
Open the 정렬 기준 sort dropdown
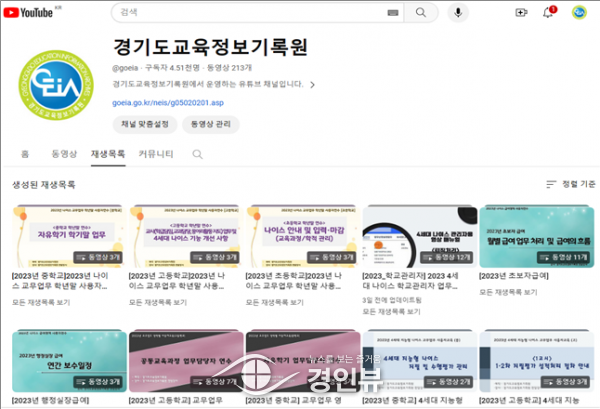(x=571, y=184)
